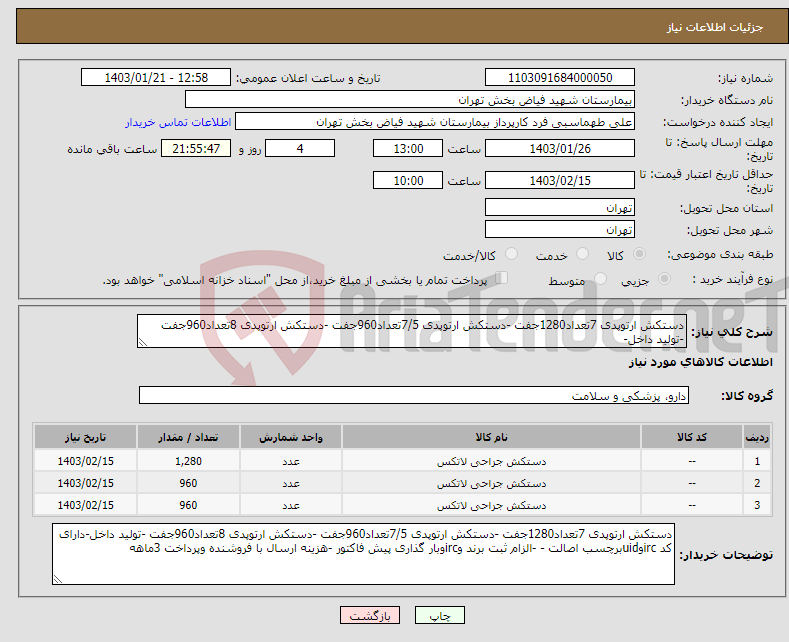Click the کد کالا column header
This screenshot has height=642, width=789.
click(692, 437)
